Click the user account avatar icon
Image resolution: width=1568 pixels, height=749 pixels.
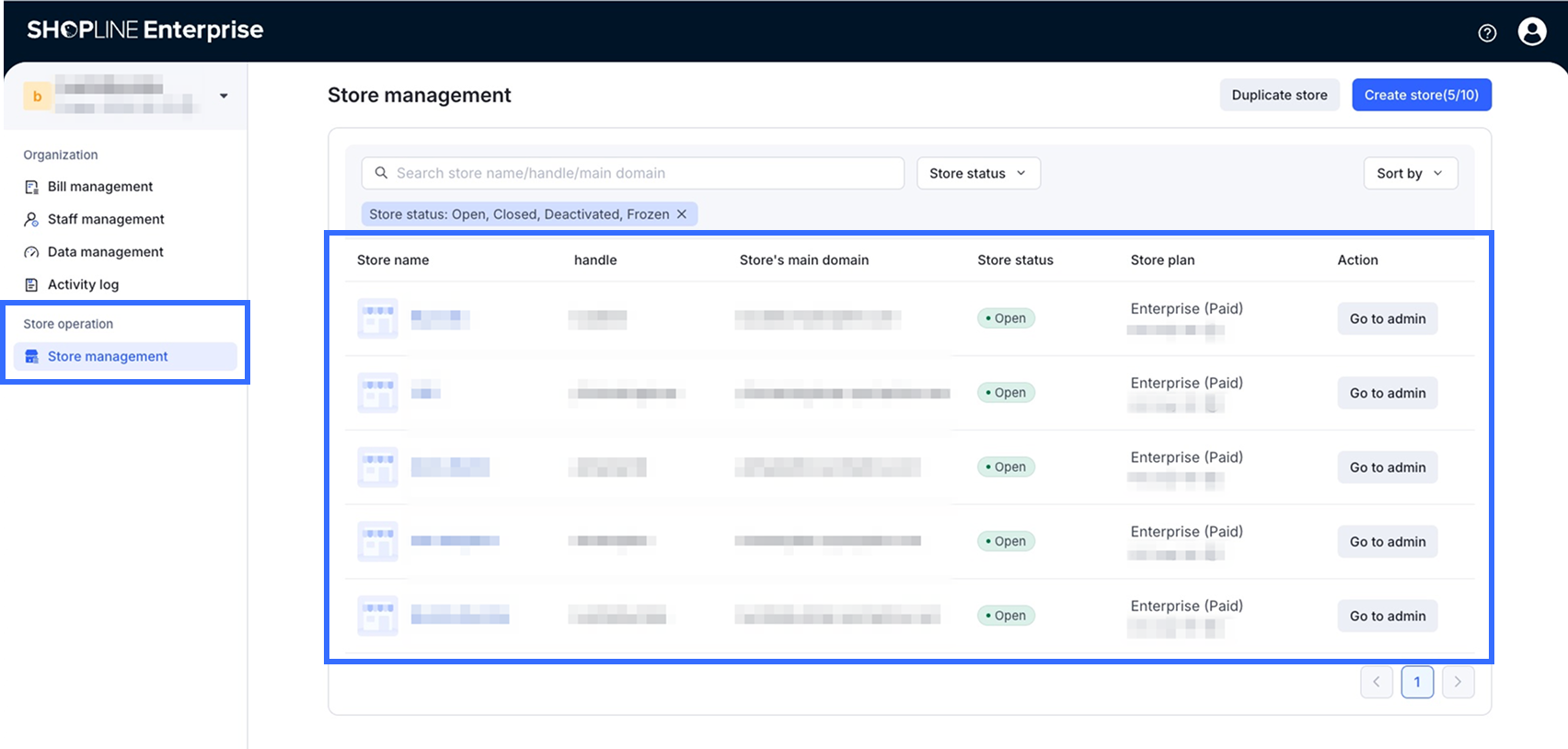pos(1532,32)
